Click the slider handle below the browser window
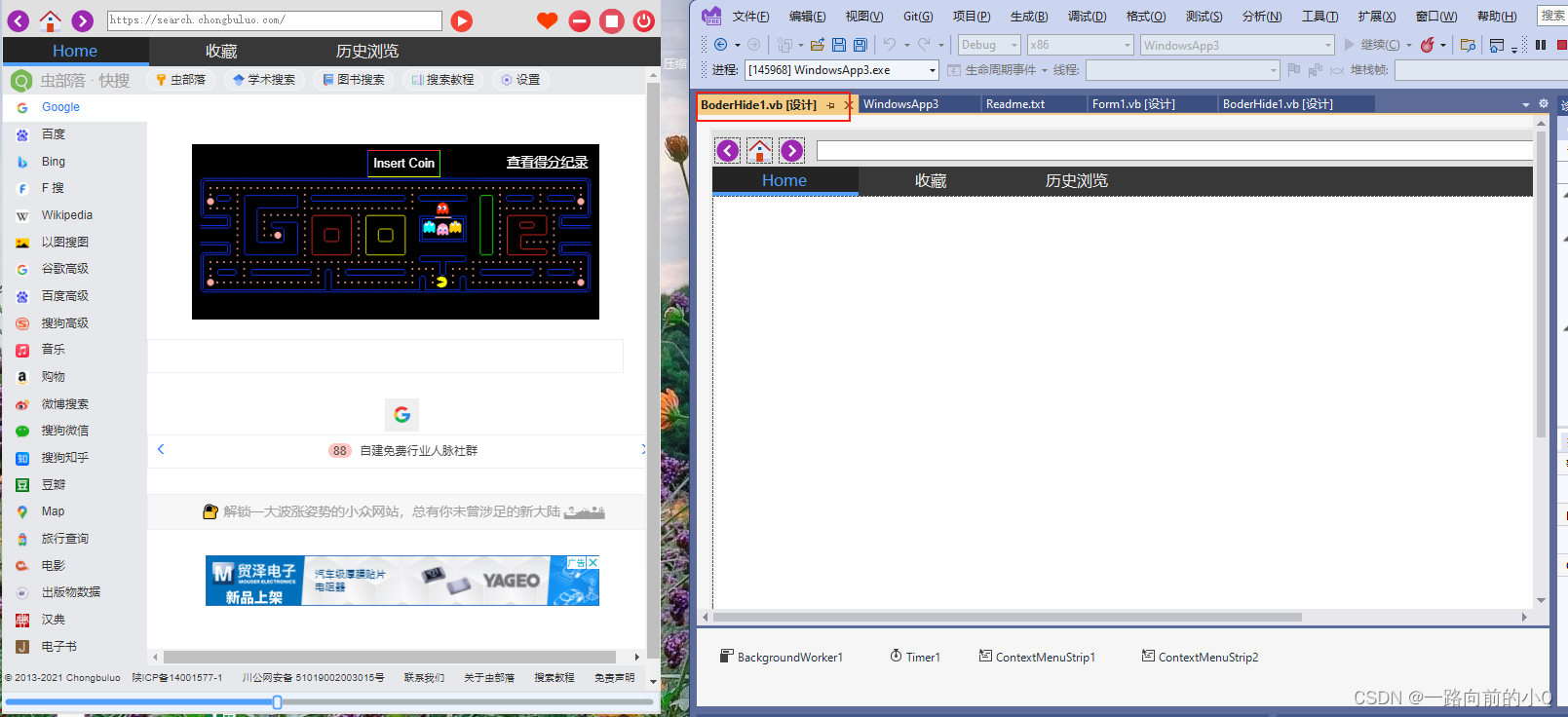This screenshot has width=1568, height=717. coord(278,702)
